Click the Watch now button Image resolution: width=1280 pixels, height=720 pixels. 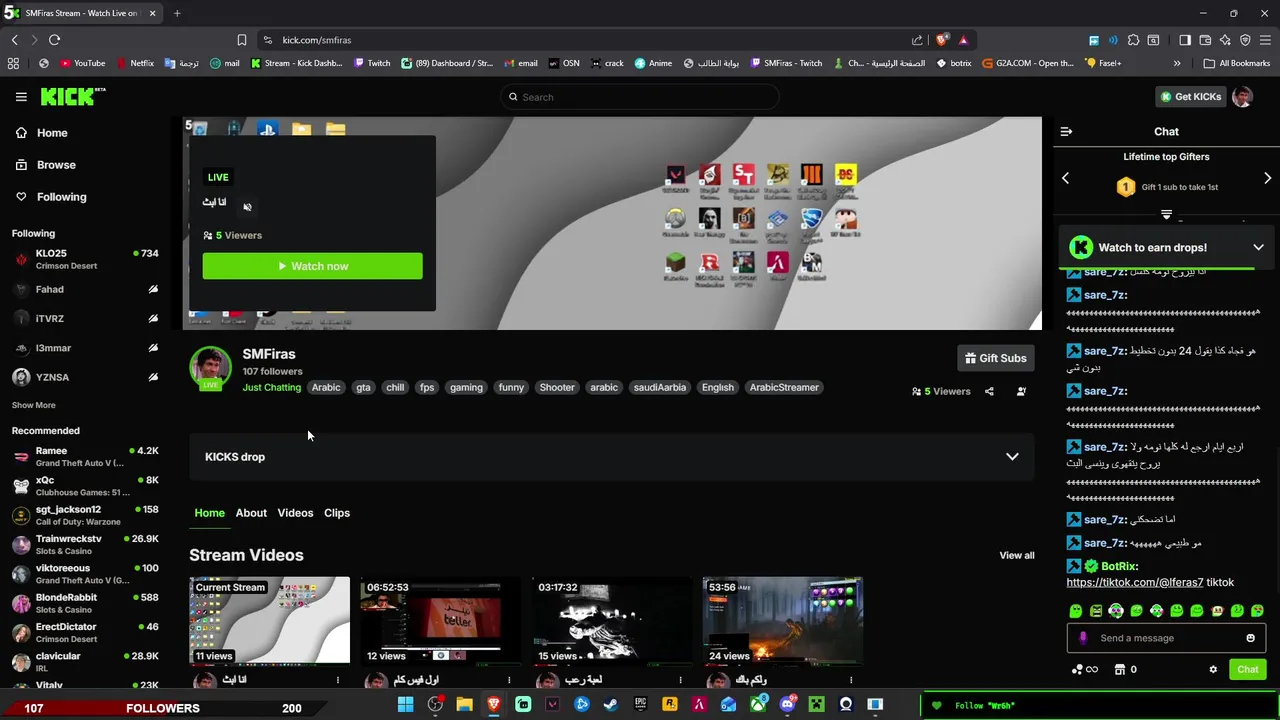(312, 266)
